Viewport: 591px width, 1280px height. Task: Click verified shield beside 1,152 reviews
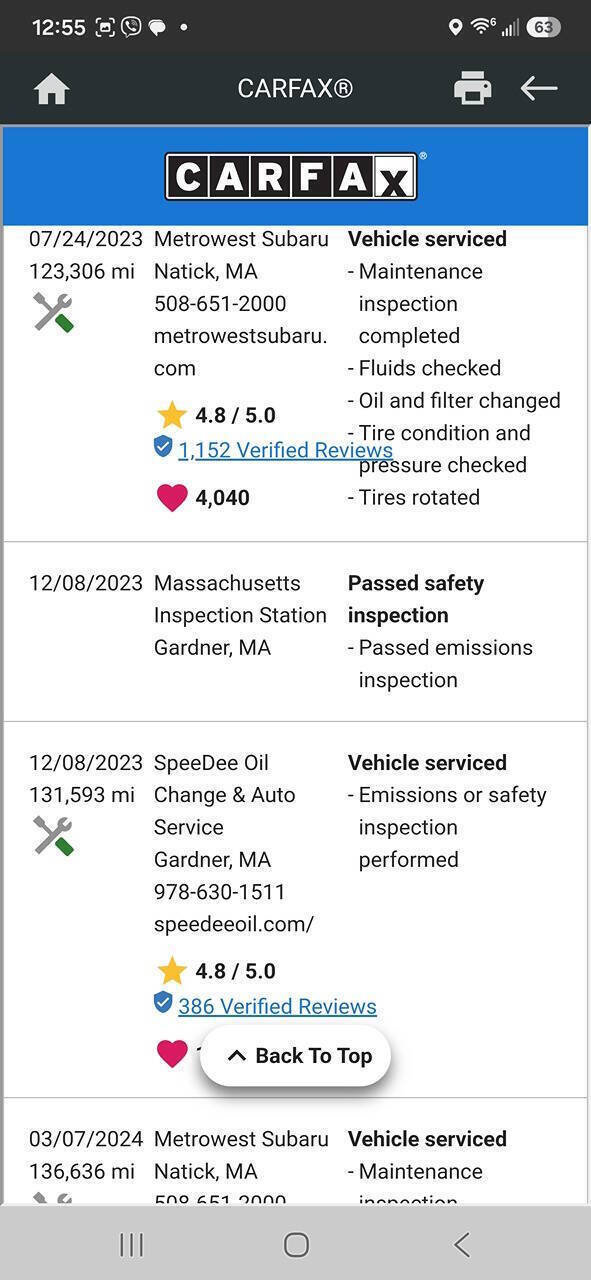coord(163,447)
